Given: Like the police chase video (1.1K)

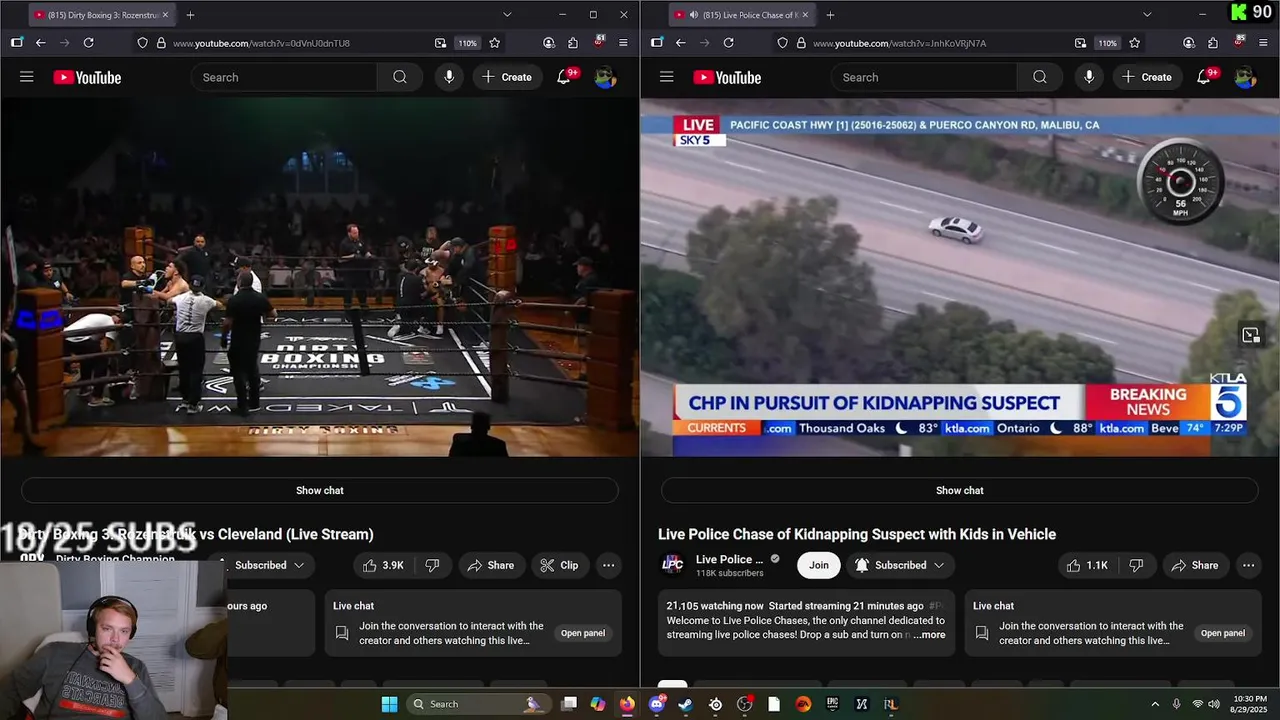Looking at the screenshot, I should [x=1087, y=565].
